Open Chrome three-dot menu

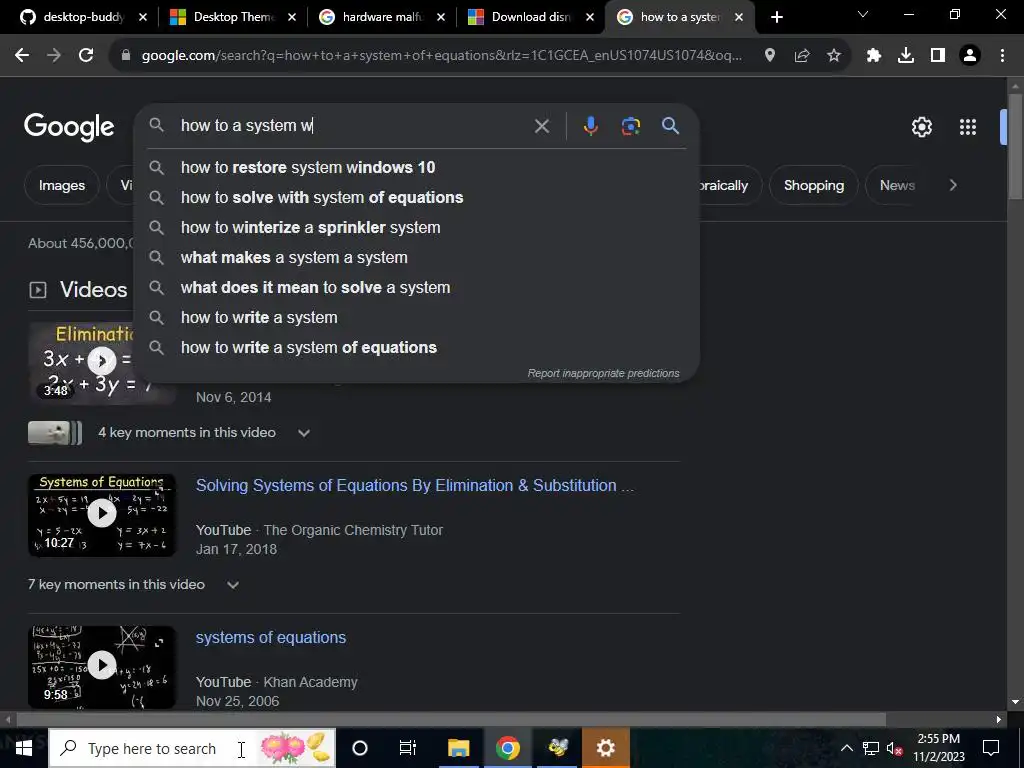pyautogui.click(x=1002, y=56)
